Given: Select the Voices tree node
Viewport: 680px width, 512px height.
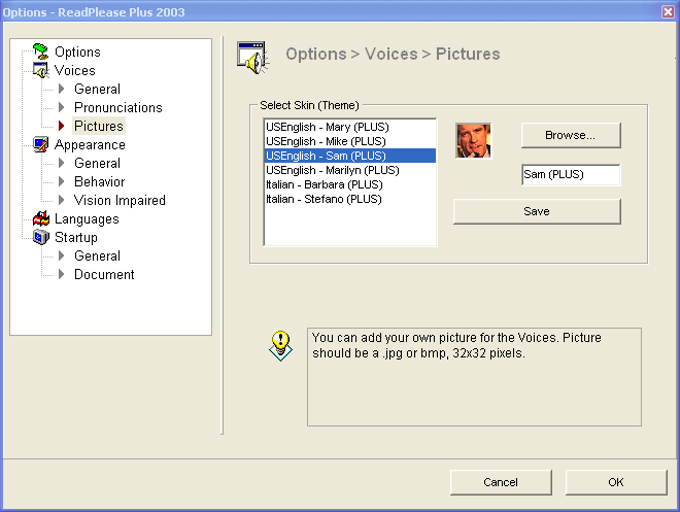Looking at the screenshot, I should tap(75, 70).
